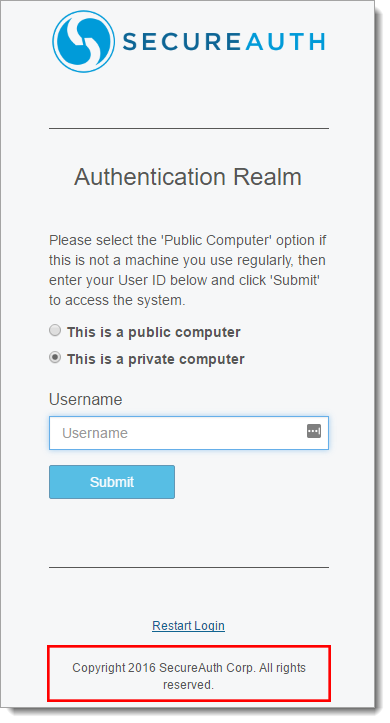Click the light-blue AUTH wordmark text

tap(285, 42)
